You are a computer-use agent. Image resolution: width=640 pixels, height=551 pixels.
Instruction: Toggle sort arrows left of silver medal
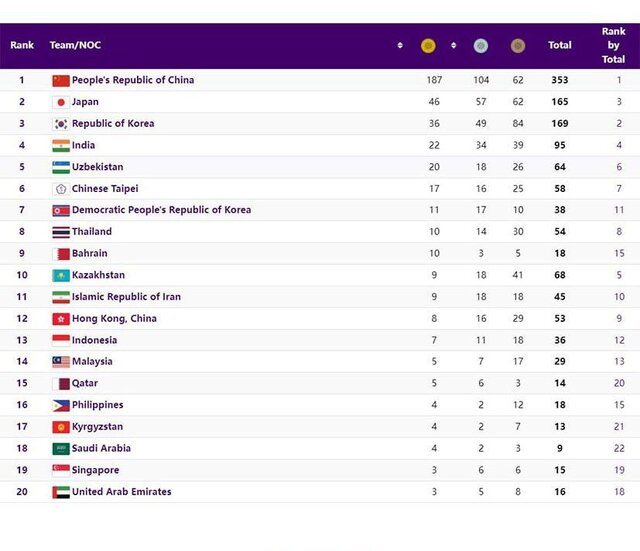453,45
